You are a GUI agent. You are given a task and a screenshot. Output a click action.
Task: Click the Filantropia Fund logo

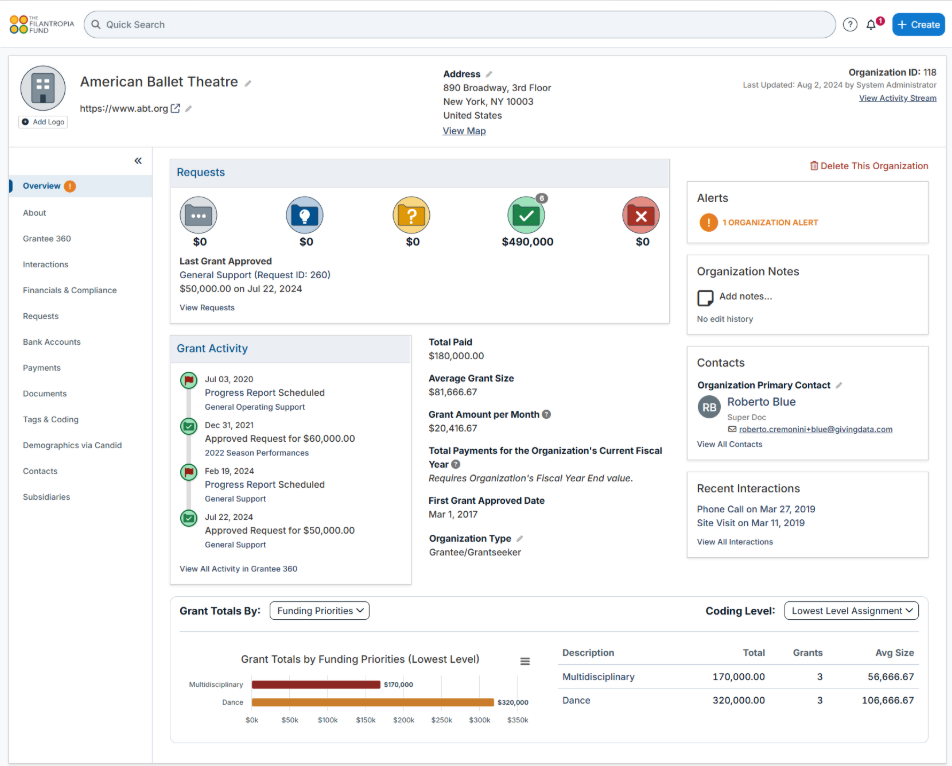pos(41,25)
